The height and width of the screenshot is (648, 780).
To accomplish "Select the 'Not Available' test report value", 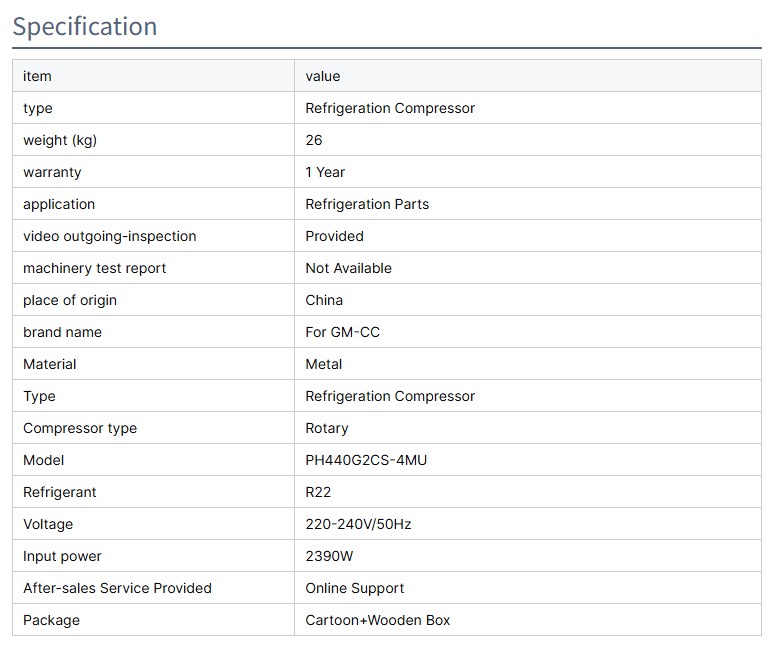I will tap(348, 268).
